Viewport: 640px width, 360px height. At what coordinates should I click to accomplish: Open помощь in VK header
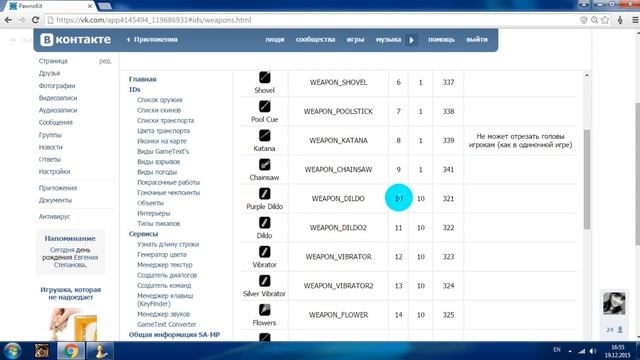(441, 40)
